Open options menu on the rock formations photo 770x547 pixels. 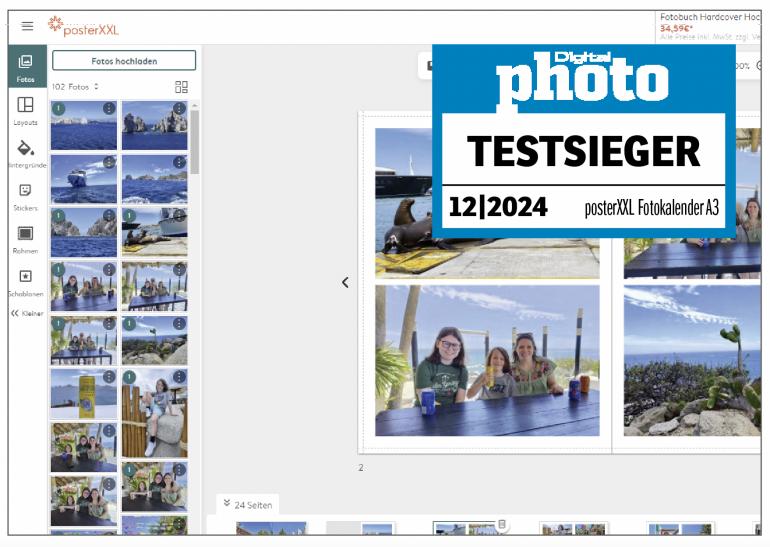179,108
